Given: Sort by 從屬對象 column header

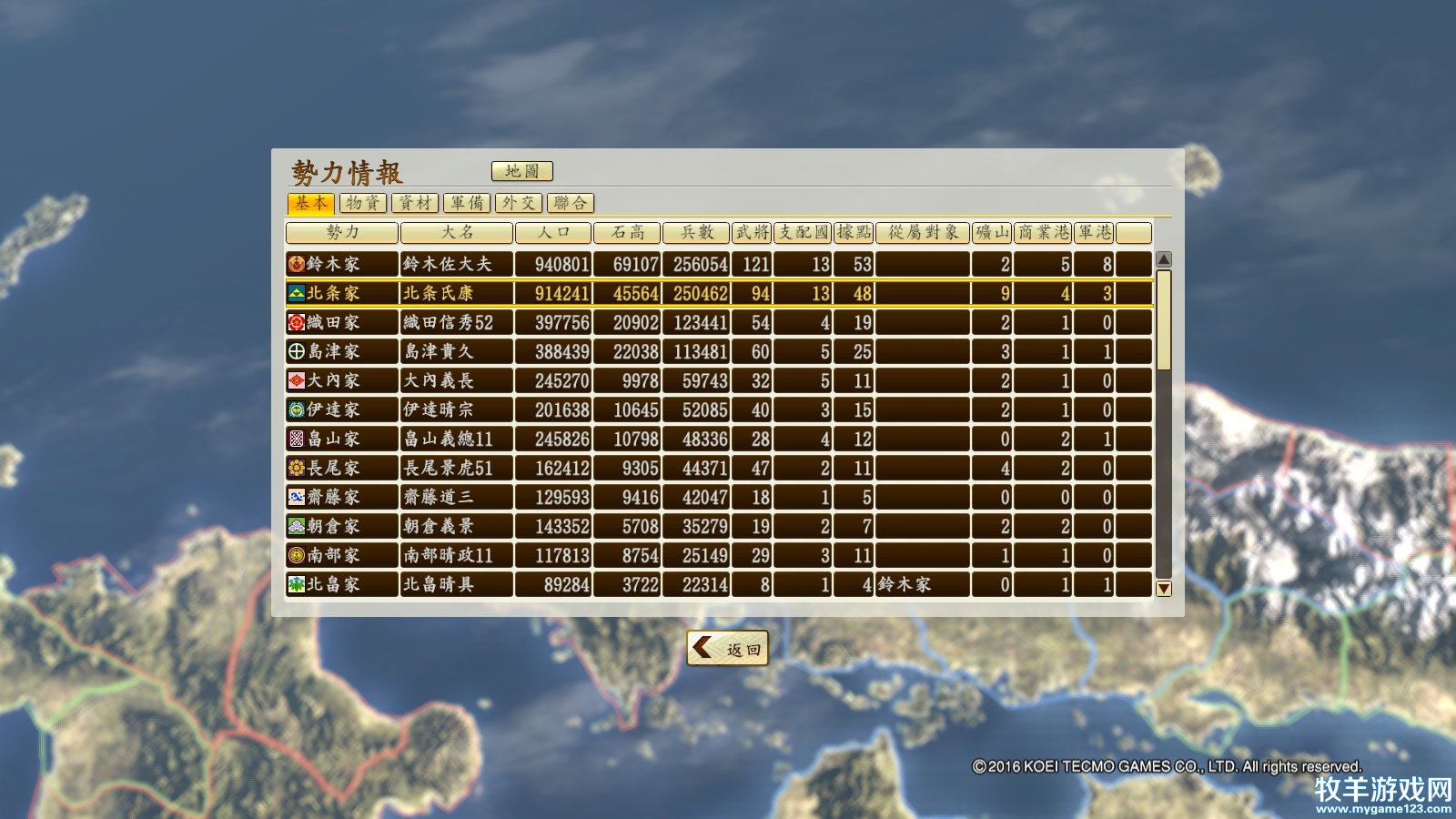Looking at the screenshot, I should point(923,233).
